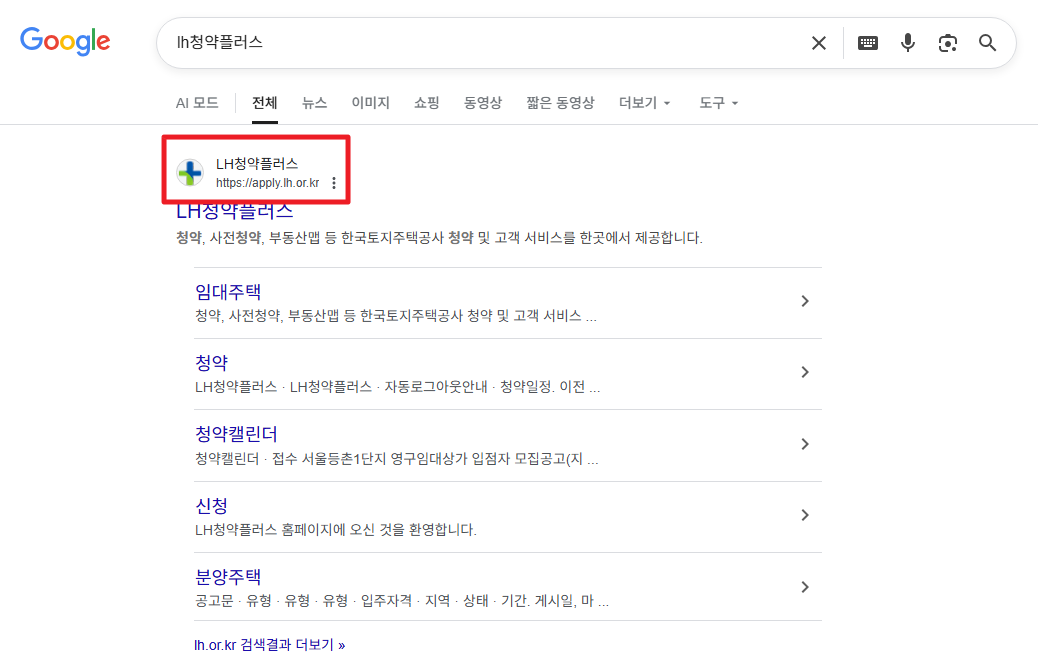Select the AI 모드 option
The height and width of the screenshot is (672, 1038).
(x=196, y=102)
